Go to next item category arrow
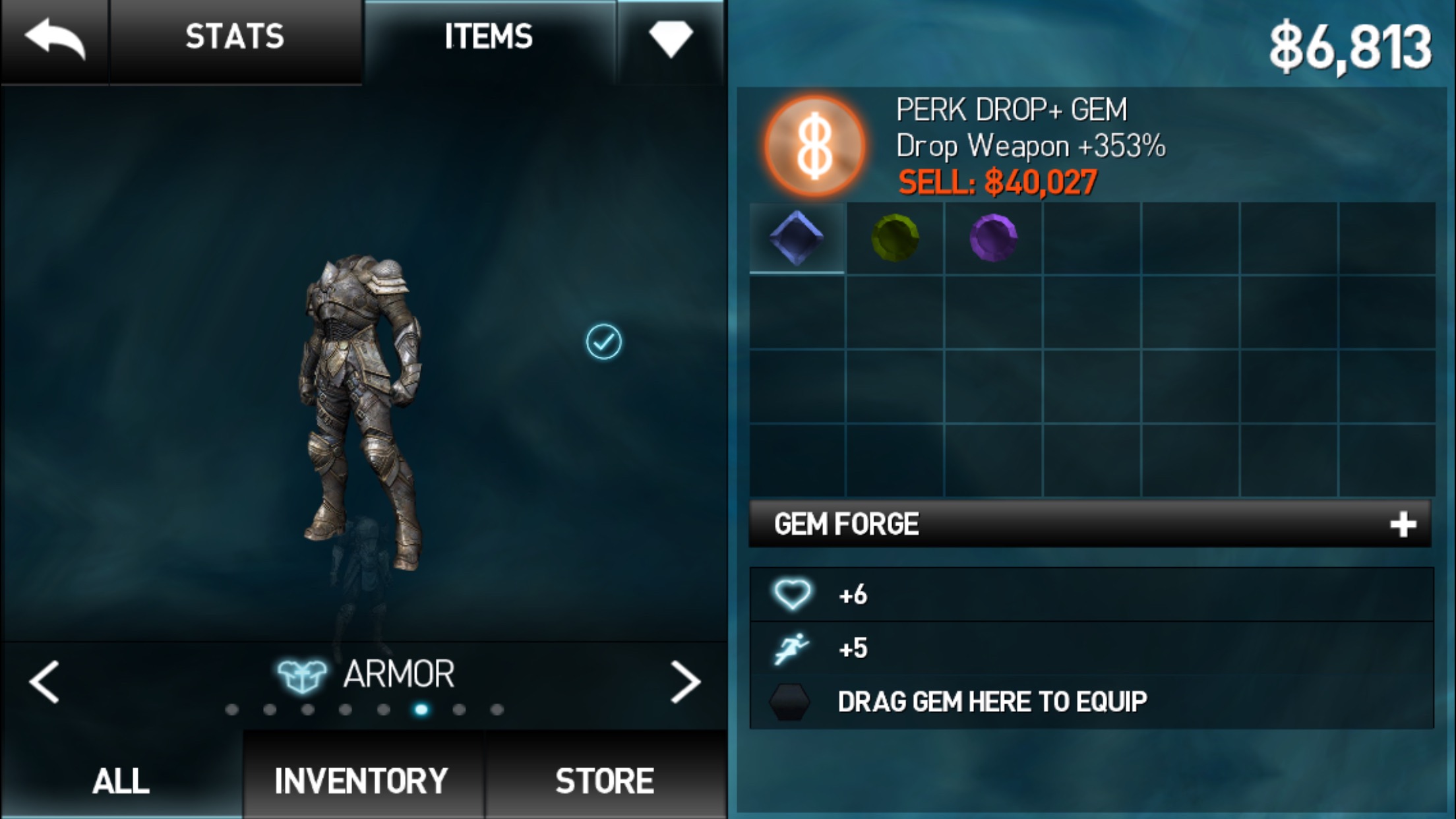1456x819 pixels. tap(685, 682)
